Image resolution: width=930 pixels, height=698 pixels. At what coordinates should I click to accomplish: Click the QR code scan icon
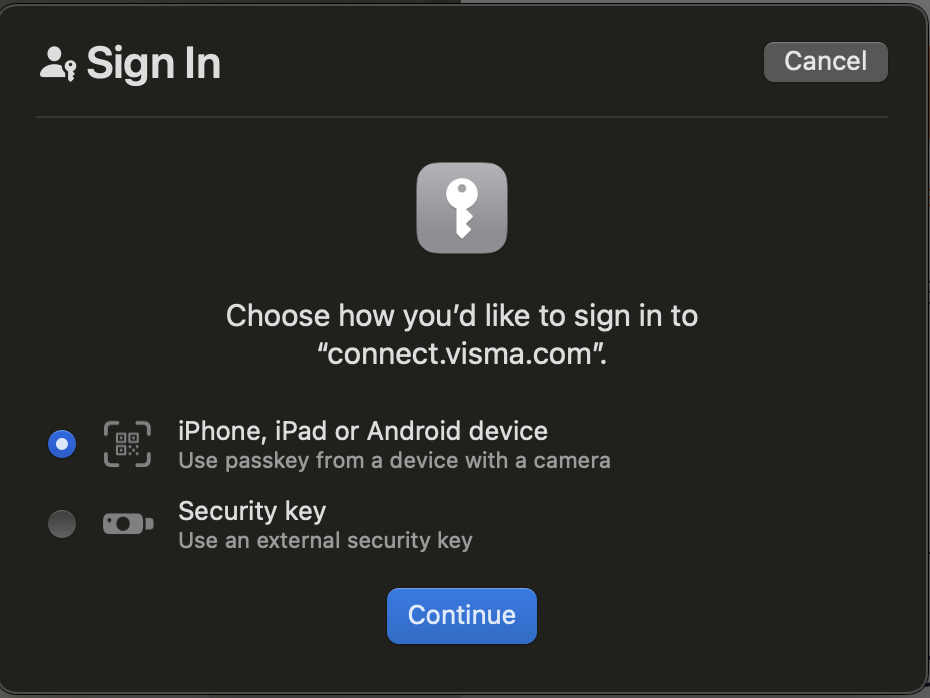127,444
